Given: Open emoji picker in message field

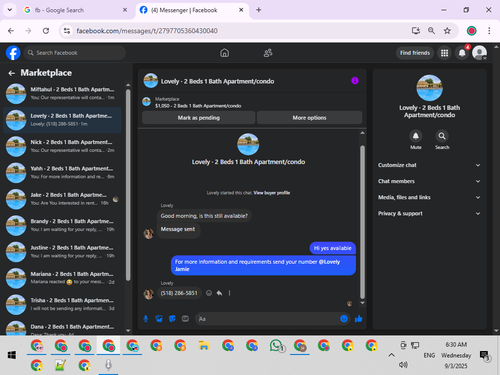Looking at the screenshot, I should coord(344,319).
